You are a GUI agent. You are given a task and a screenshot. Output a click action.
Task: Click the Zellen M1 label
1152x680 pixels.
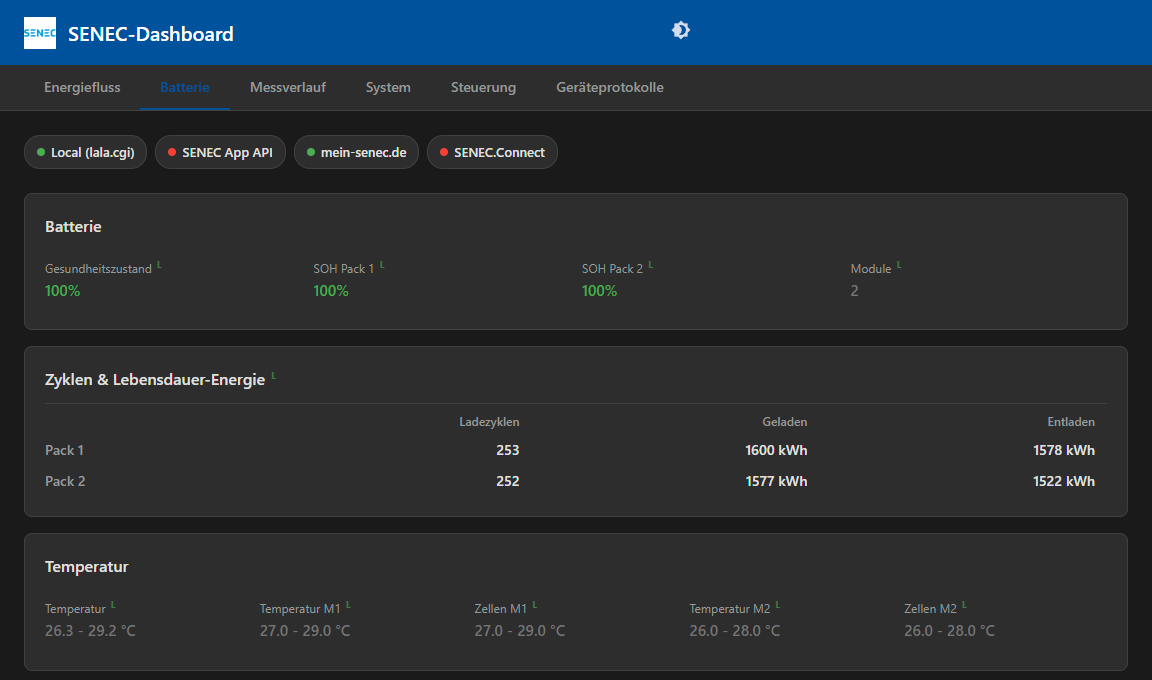tap(500, 609)
